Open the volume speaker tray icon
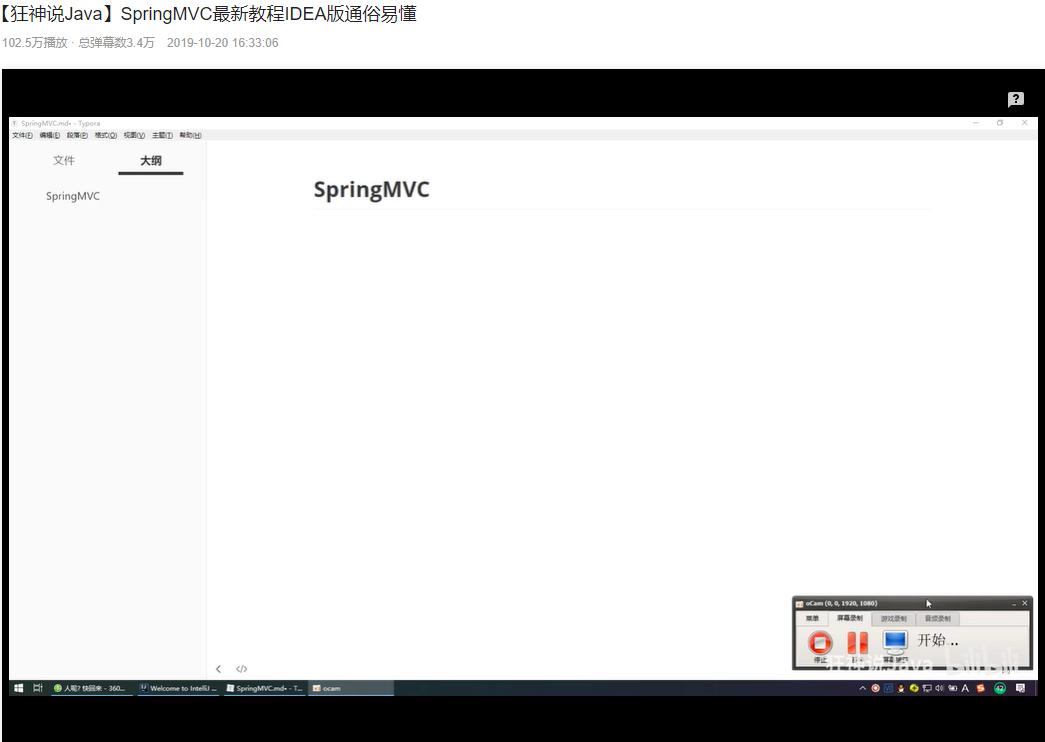 939,688
